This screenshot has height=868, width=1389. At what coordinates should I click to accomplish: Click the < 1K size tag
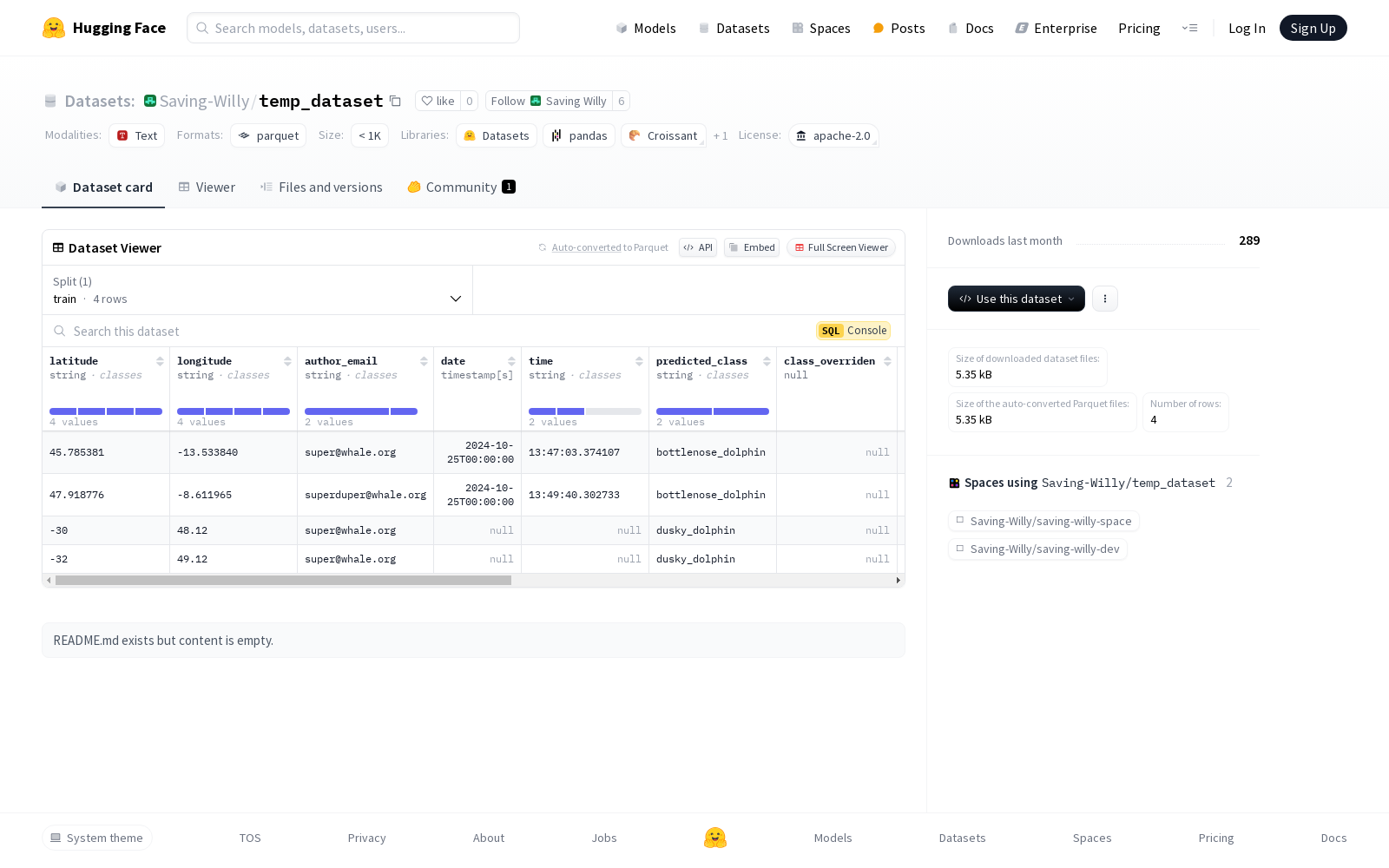(370, 135)
